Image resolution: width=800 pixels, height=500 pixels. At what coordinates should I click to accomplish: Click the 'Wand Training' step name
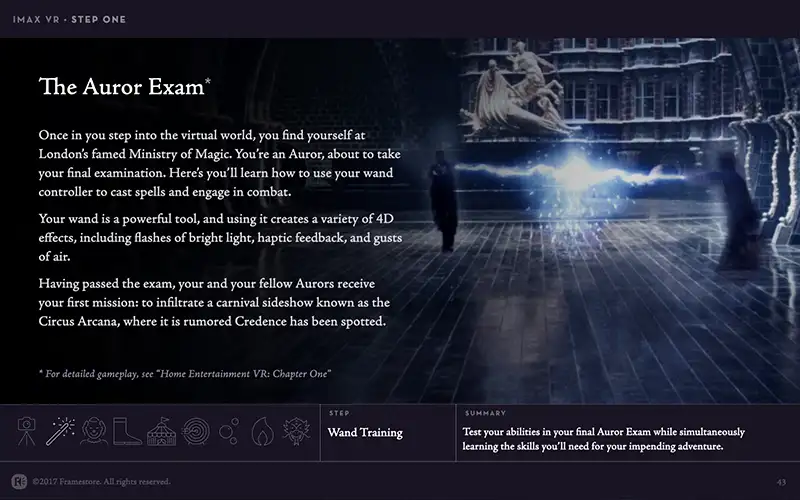pos(365,433)
